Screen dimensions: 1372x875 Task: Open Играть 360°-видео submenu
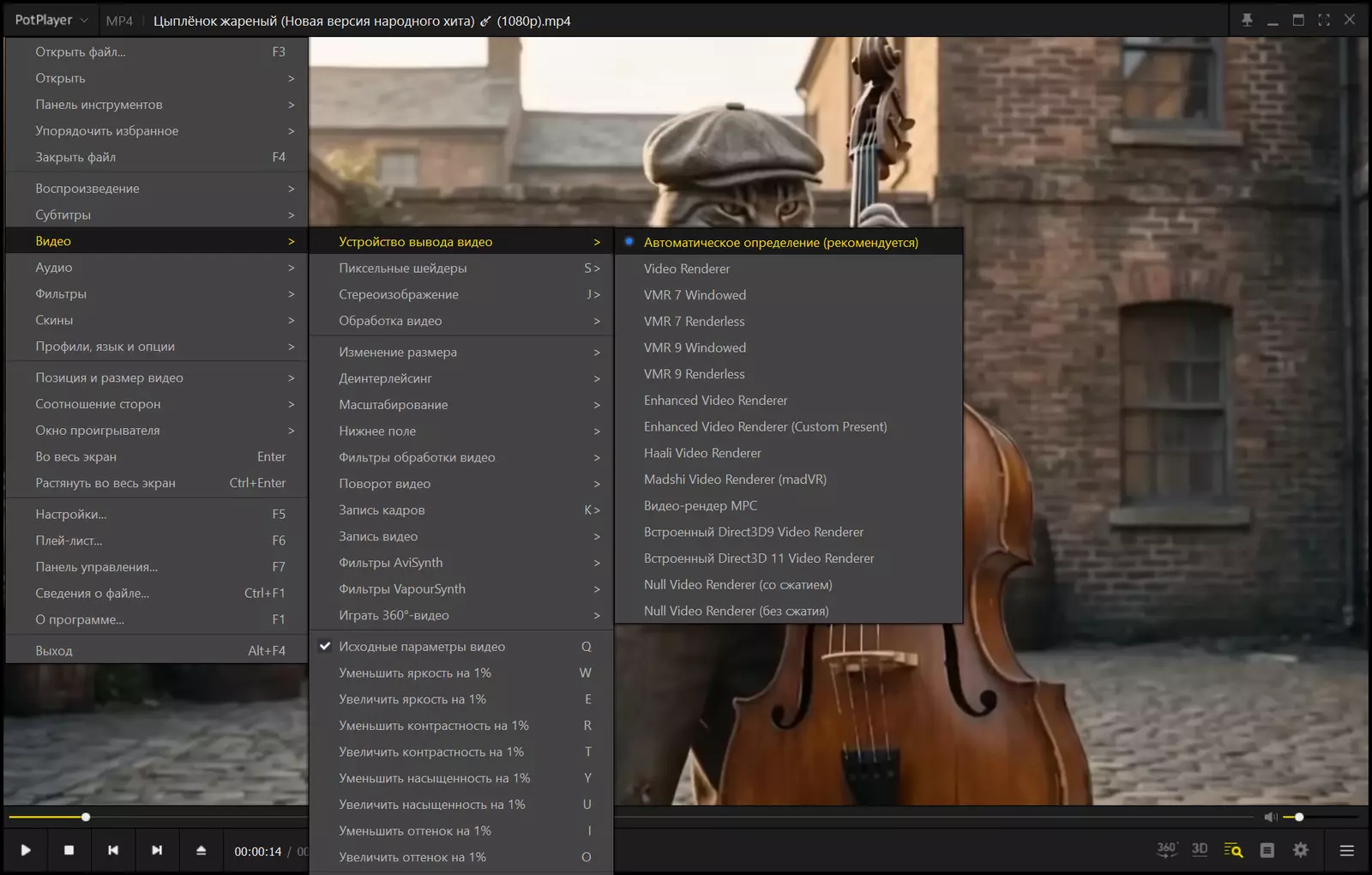[x=461, y=616]
